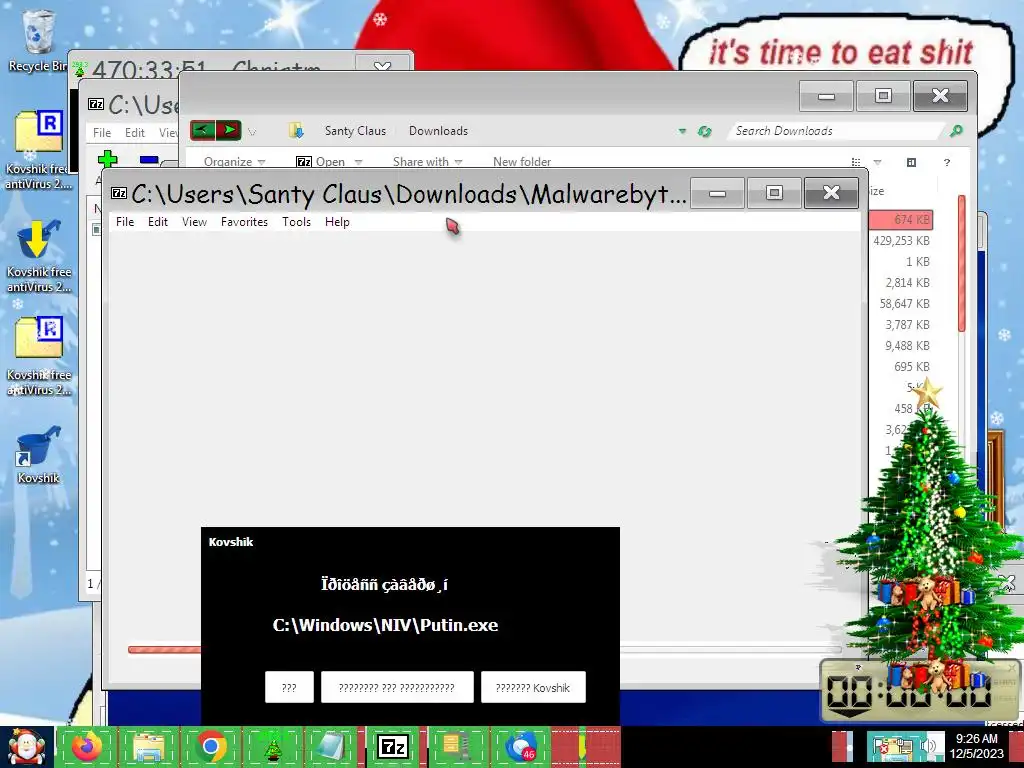Click New folder in the Explorer toolbar
1024x768 pixels.
pyautogui.click(x=522, y=161)
